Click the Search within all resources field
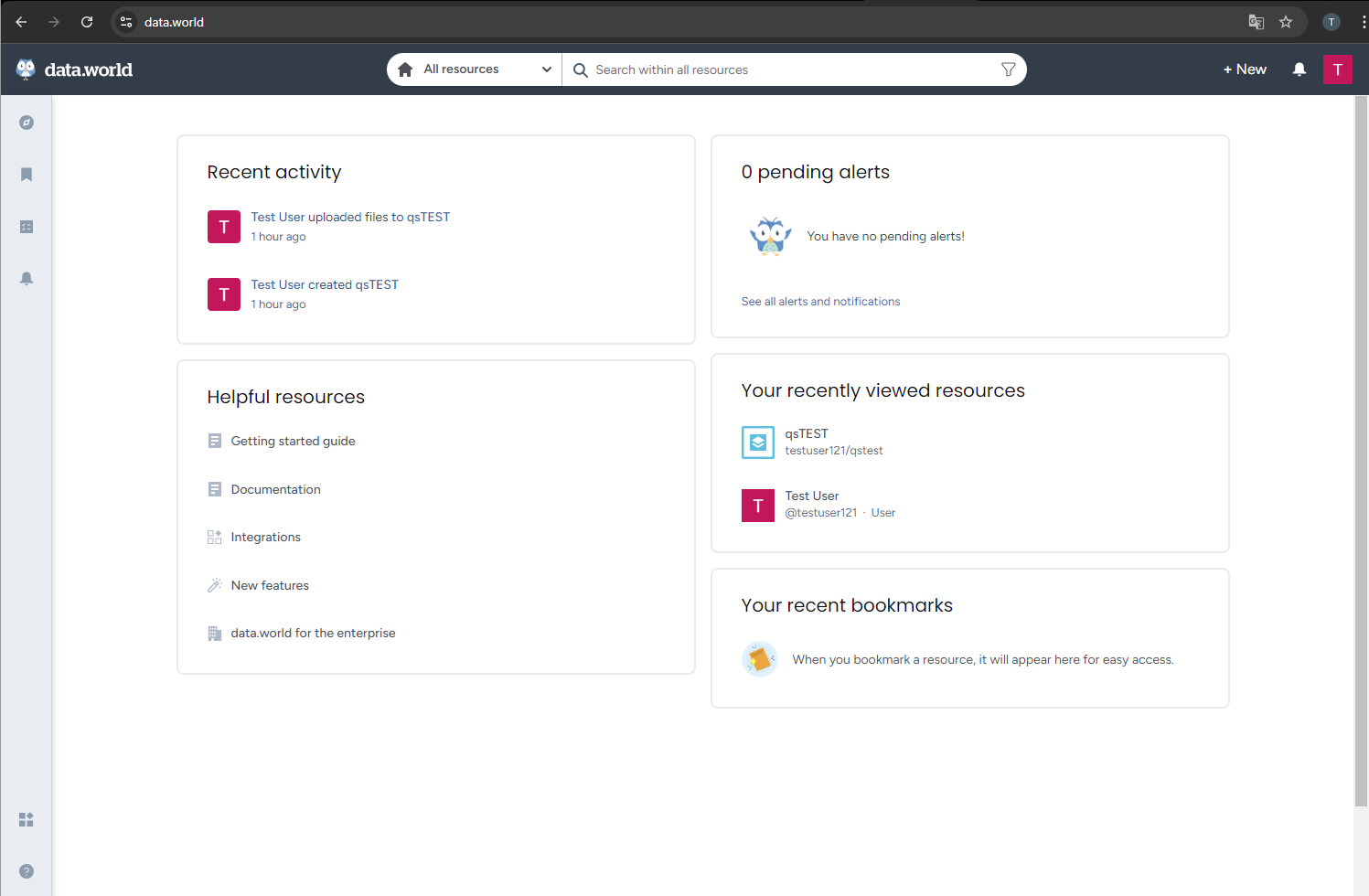Image resolution: width=1369 pixels, height=896 pixels. click(x=786, y=69)
